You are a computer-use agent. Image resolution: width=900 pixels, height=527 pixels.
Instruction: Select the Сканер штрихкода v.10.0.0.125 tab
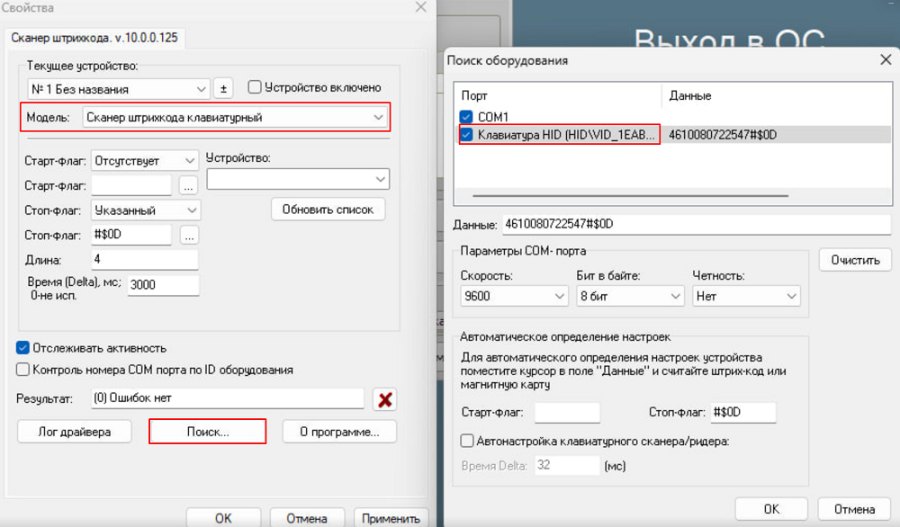94,38
